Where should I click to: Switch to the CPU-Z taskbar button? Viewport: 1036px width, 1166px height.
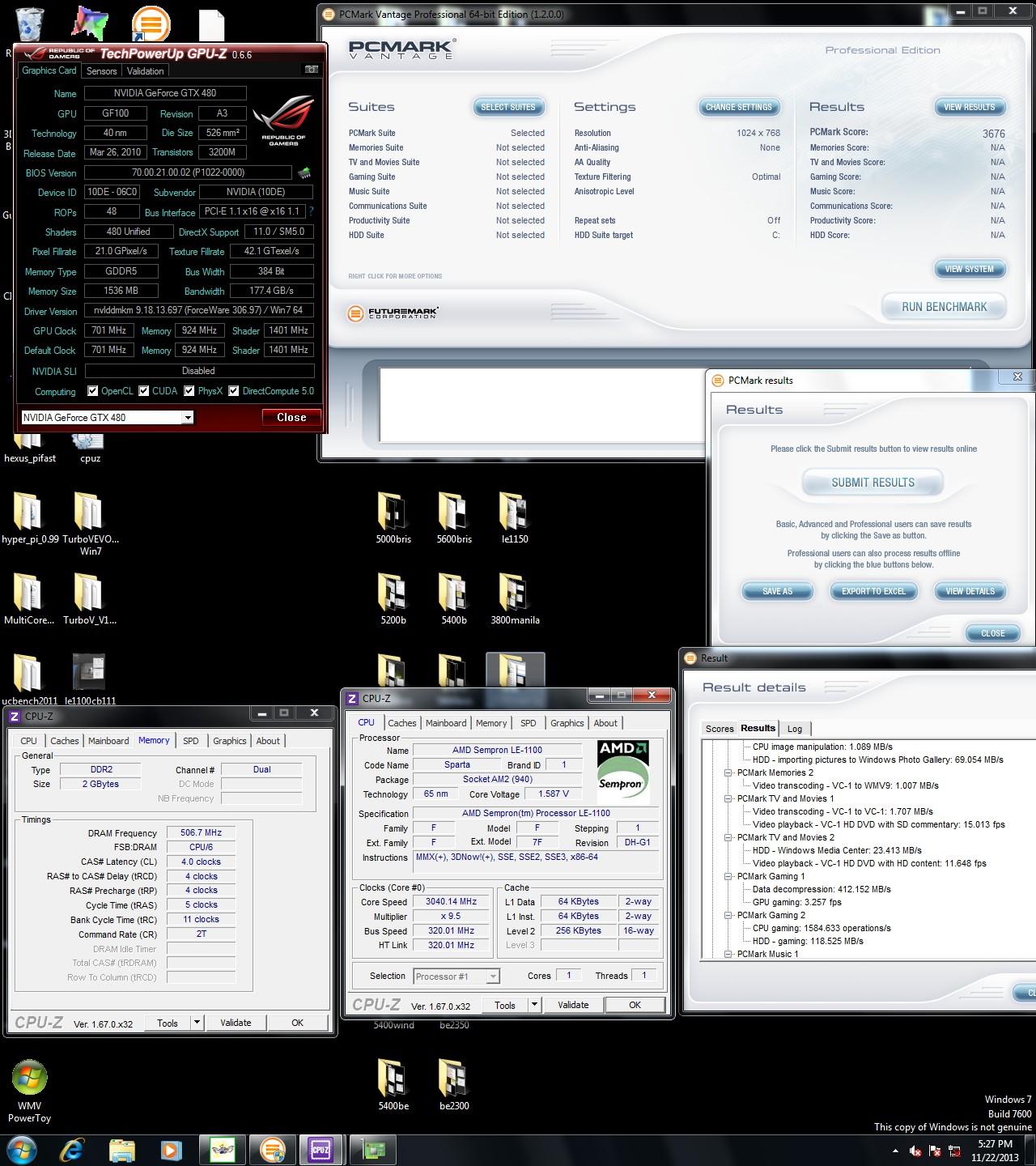(321, 1150)
